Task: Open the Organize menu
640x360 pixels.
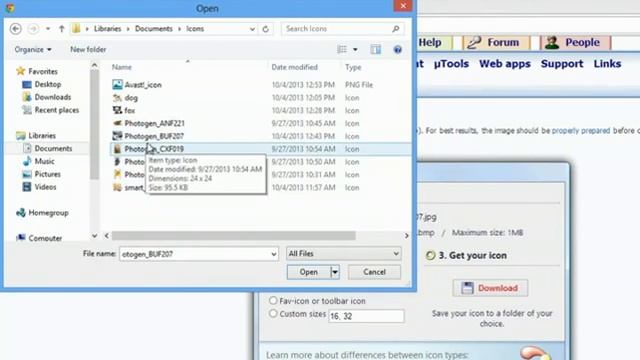Action: click(x=33, y=49)
